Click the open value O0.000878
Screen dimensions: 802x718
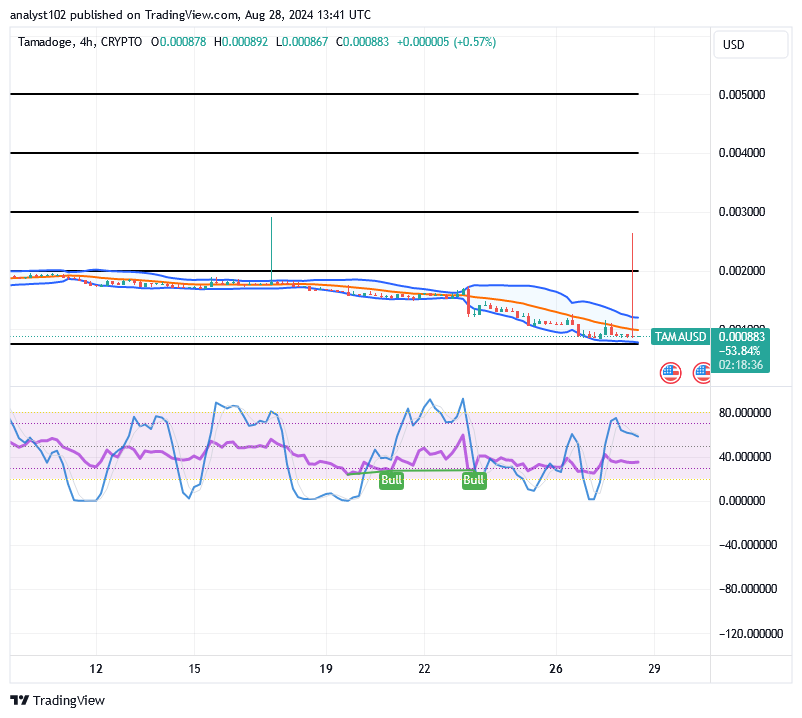pos(179,42)
